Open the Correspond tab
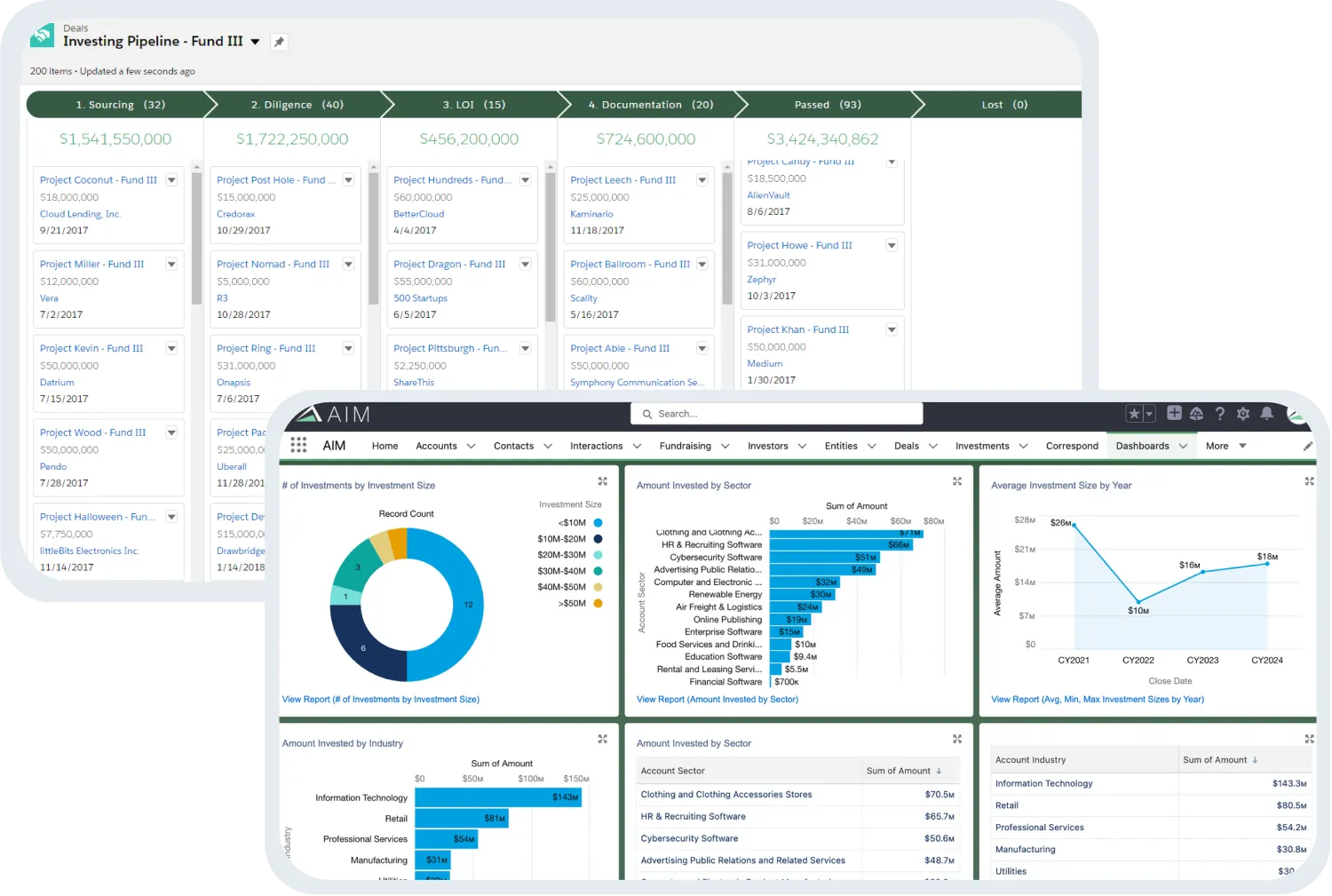 point(1072,446)
